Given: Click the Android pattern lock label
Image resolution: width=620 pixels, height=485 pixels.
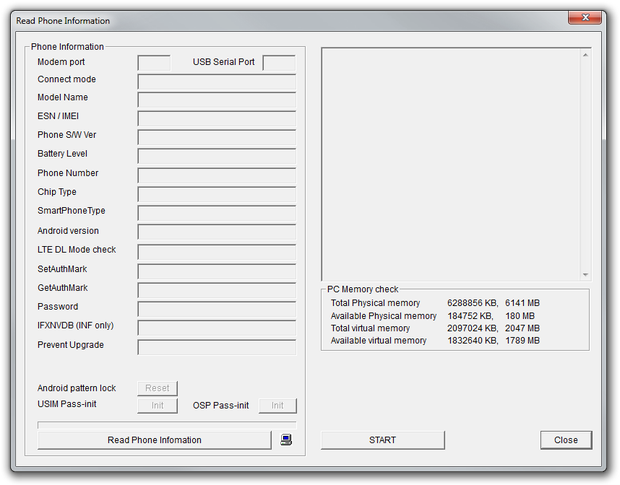Looking at the screenshot, I should [x=77, y=388].
